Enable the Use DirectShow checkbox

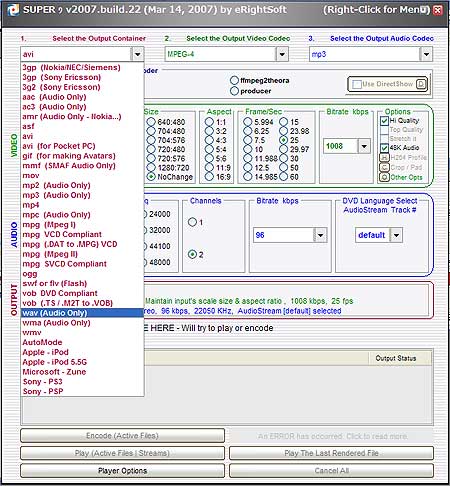click(x=357, y=84)
